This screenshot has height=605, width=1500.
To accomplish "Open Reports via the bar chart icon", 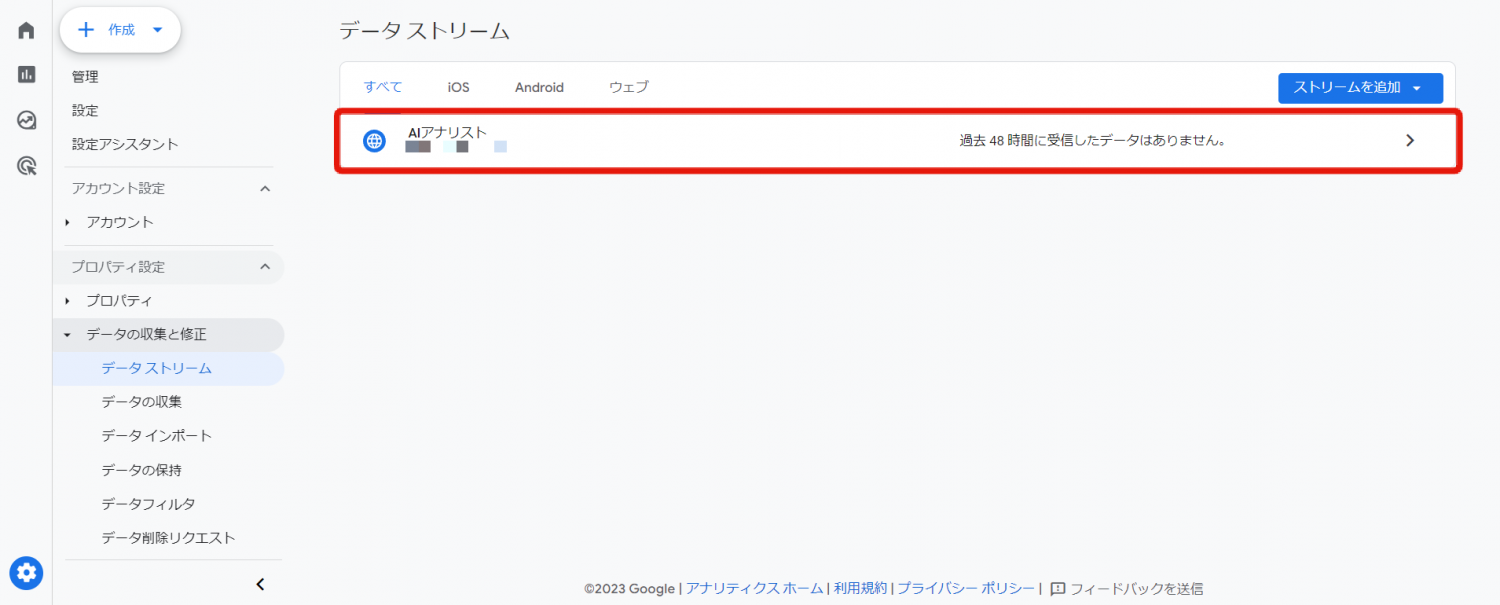I will point(25,74).
